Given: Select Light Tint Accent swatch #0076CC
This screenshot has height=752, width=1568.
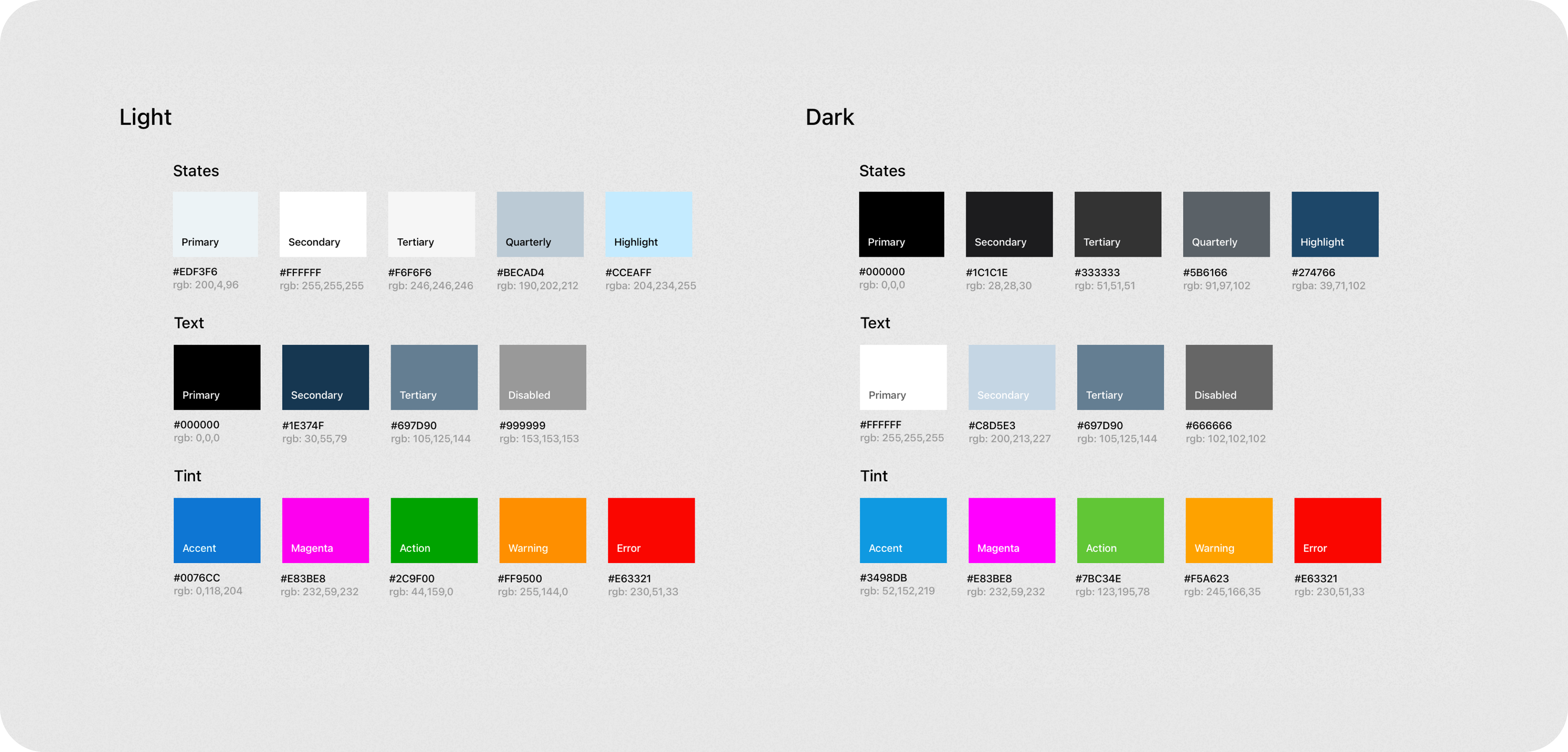Looking at the screenshot, I should 217,530.
